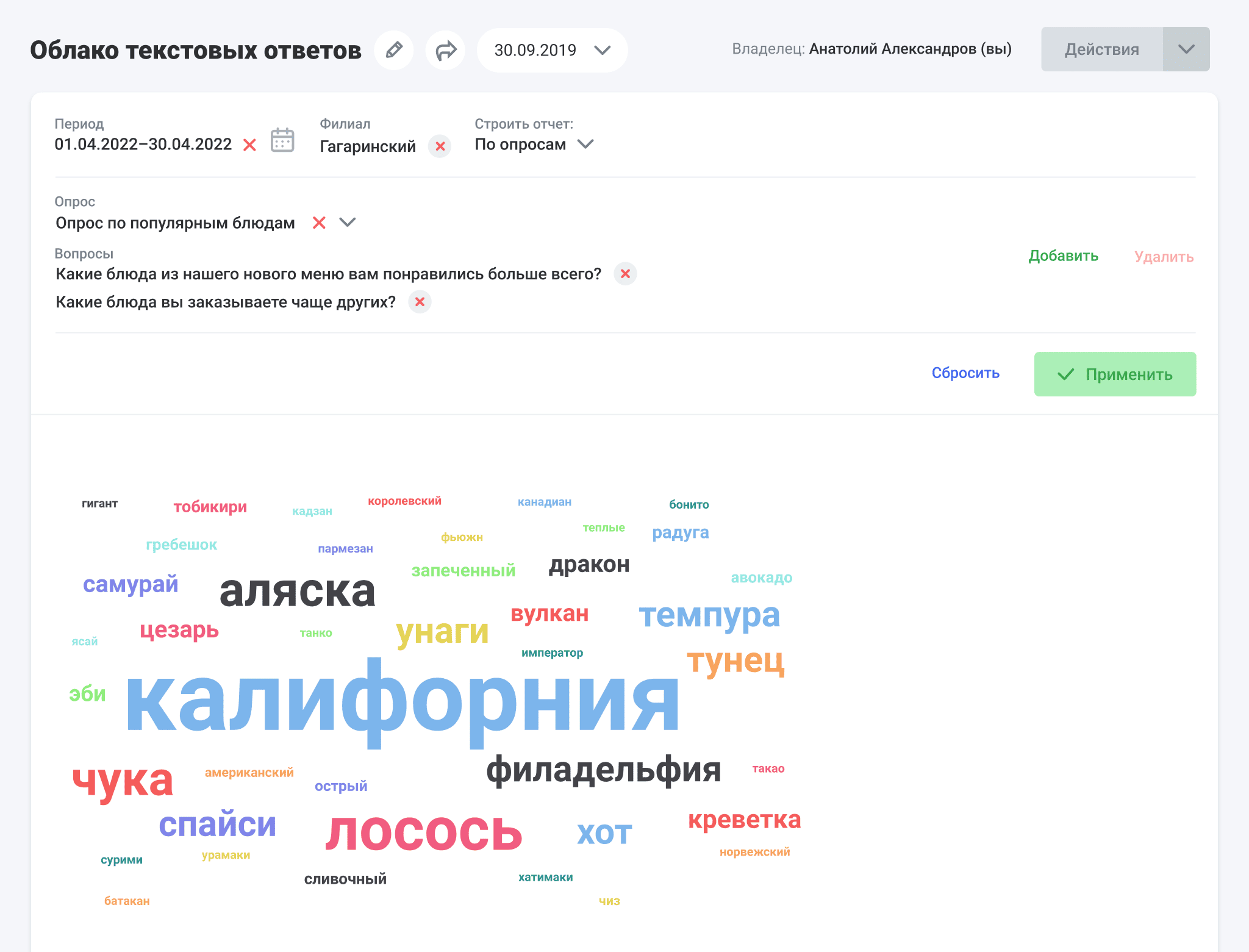Click the word филадельфия in the cloud
This screenshot has width=1249, height=952.
[603, 770]
